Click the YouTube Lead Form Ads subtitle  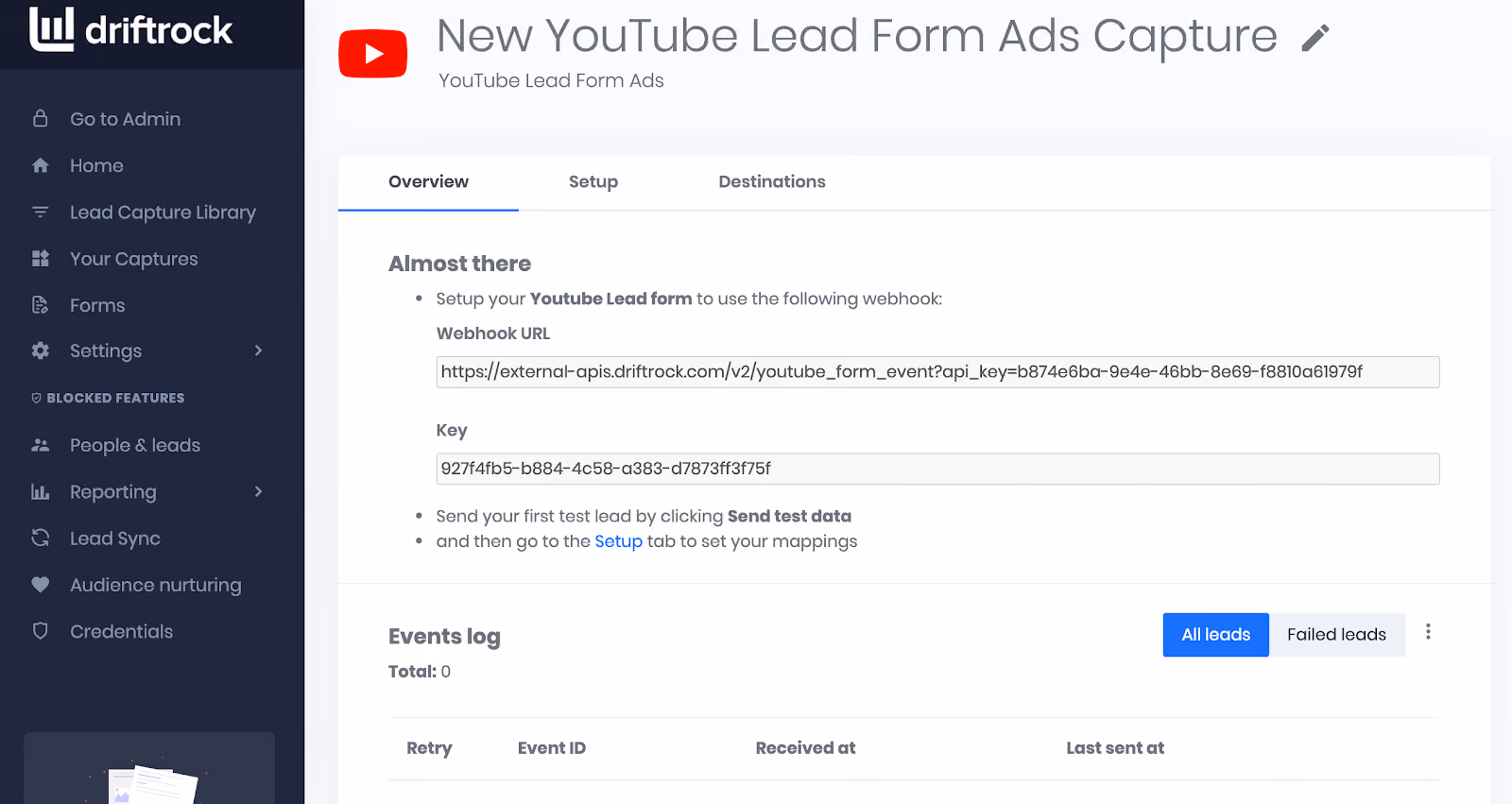(x=551, y=81)
